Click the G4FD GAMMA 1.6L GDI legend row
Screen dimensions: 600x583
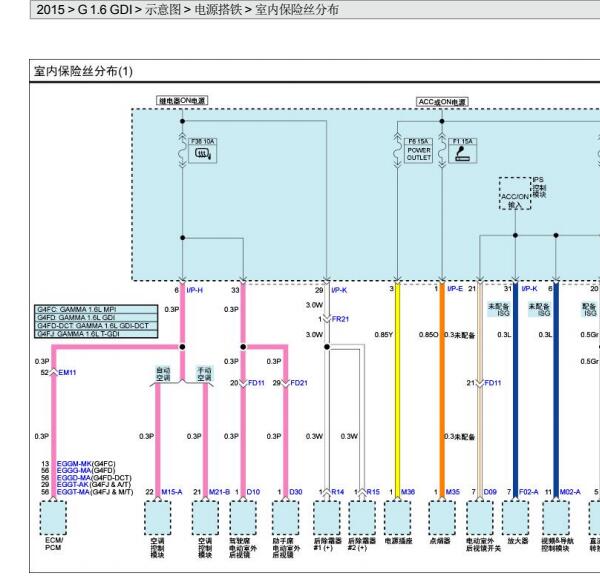click(96, 318)
